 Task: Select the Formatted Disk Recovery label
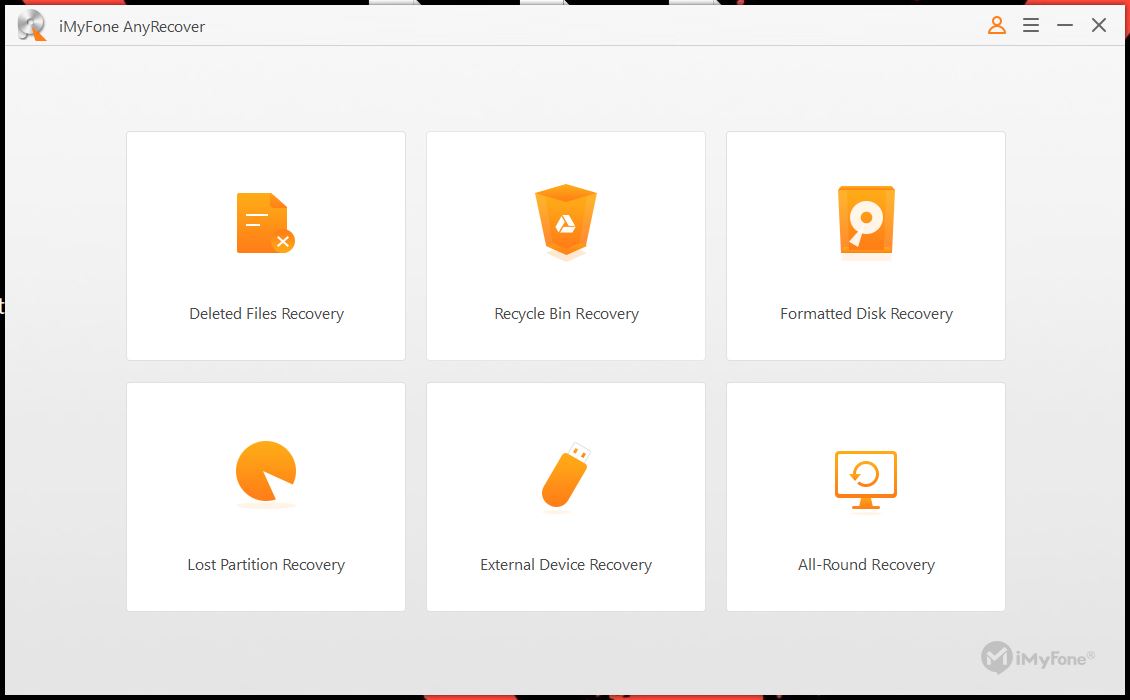point(866,314)
